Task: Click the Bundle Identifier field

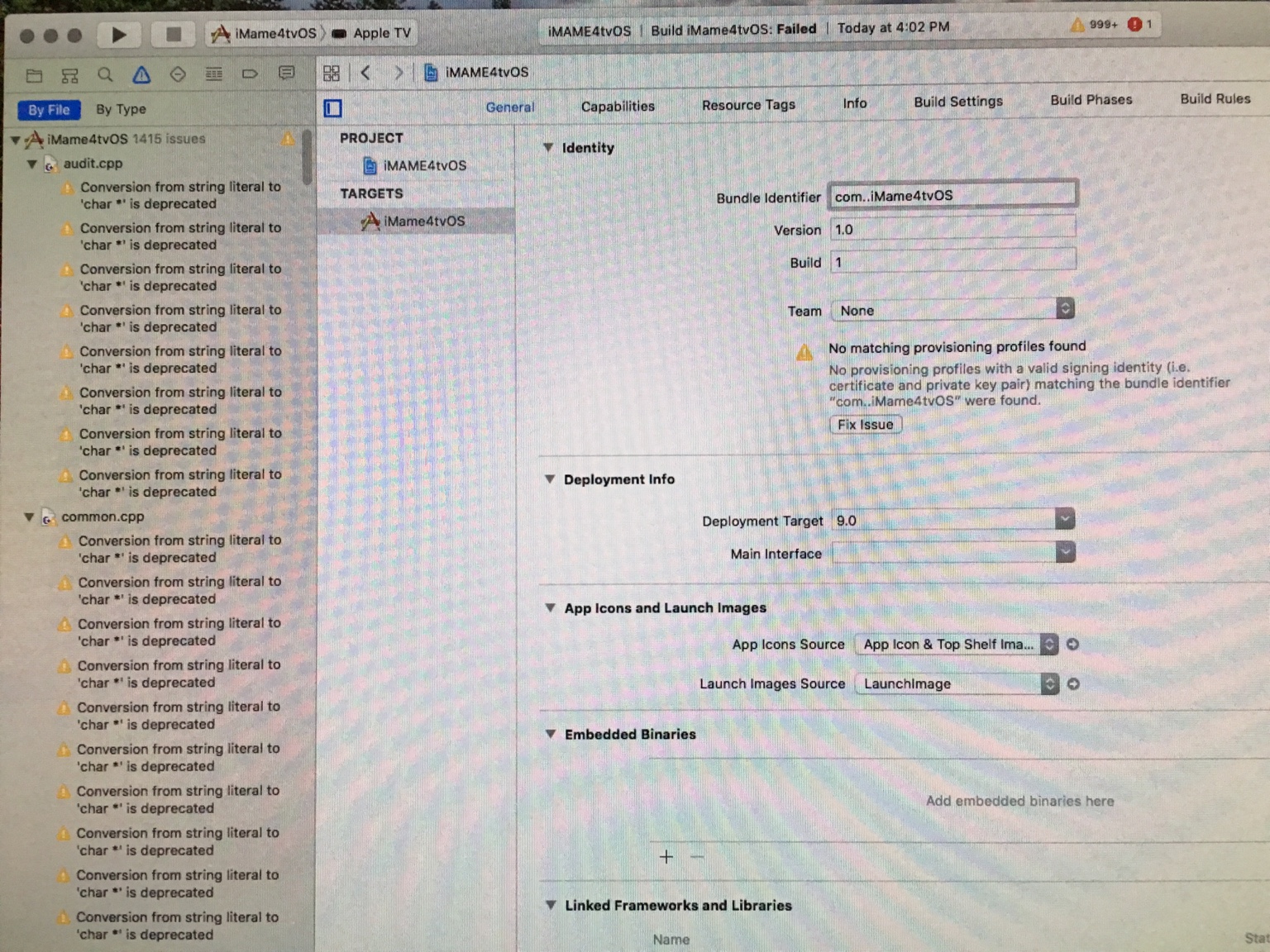Action: pyautogui.click(x=952, y=195)
